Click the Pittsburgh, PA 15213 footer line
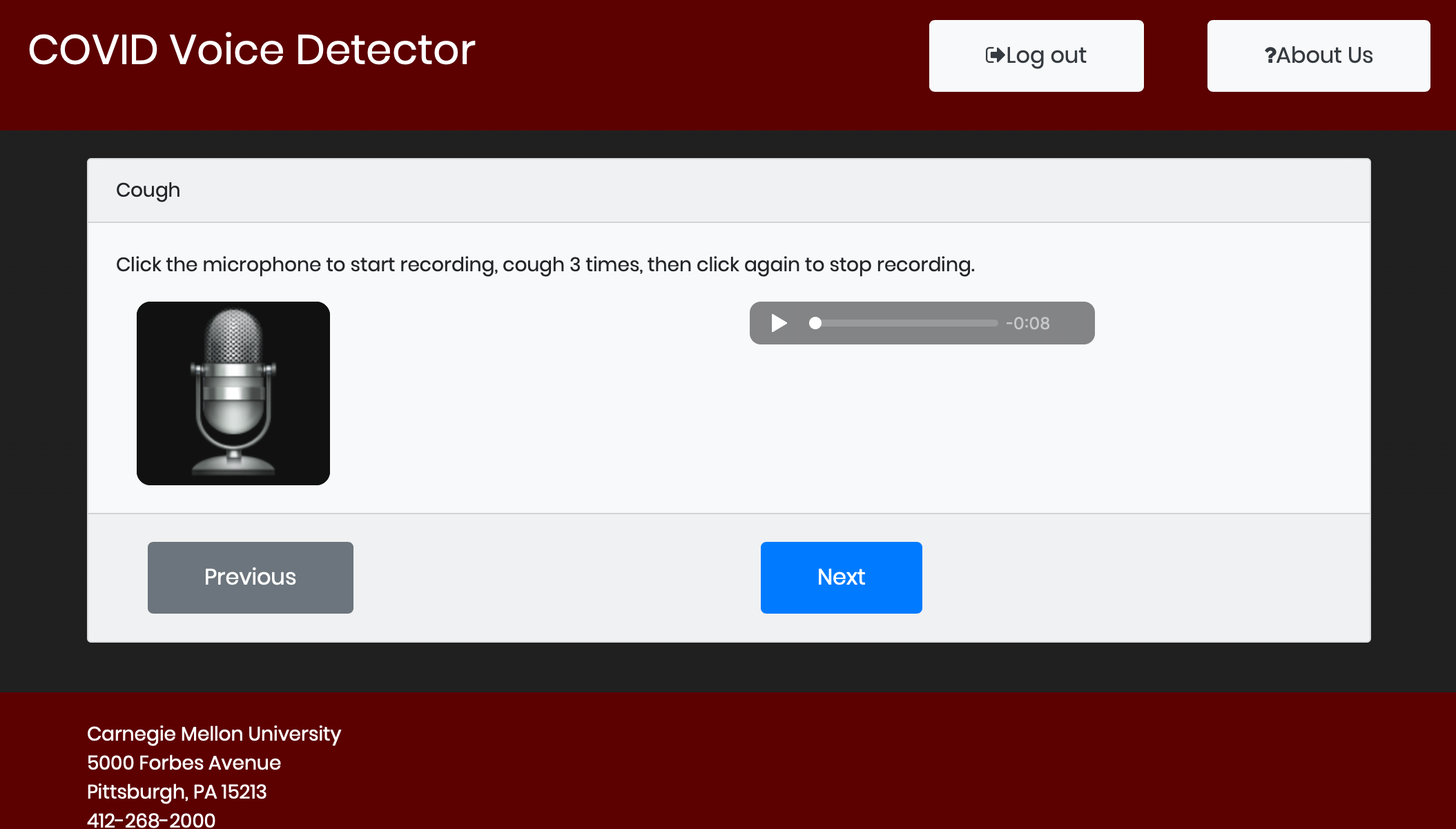1456x829 pixels. (x=177, y=792)
